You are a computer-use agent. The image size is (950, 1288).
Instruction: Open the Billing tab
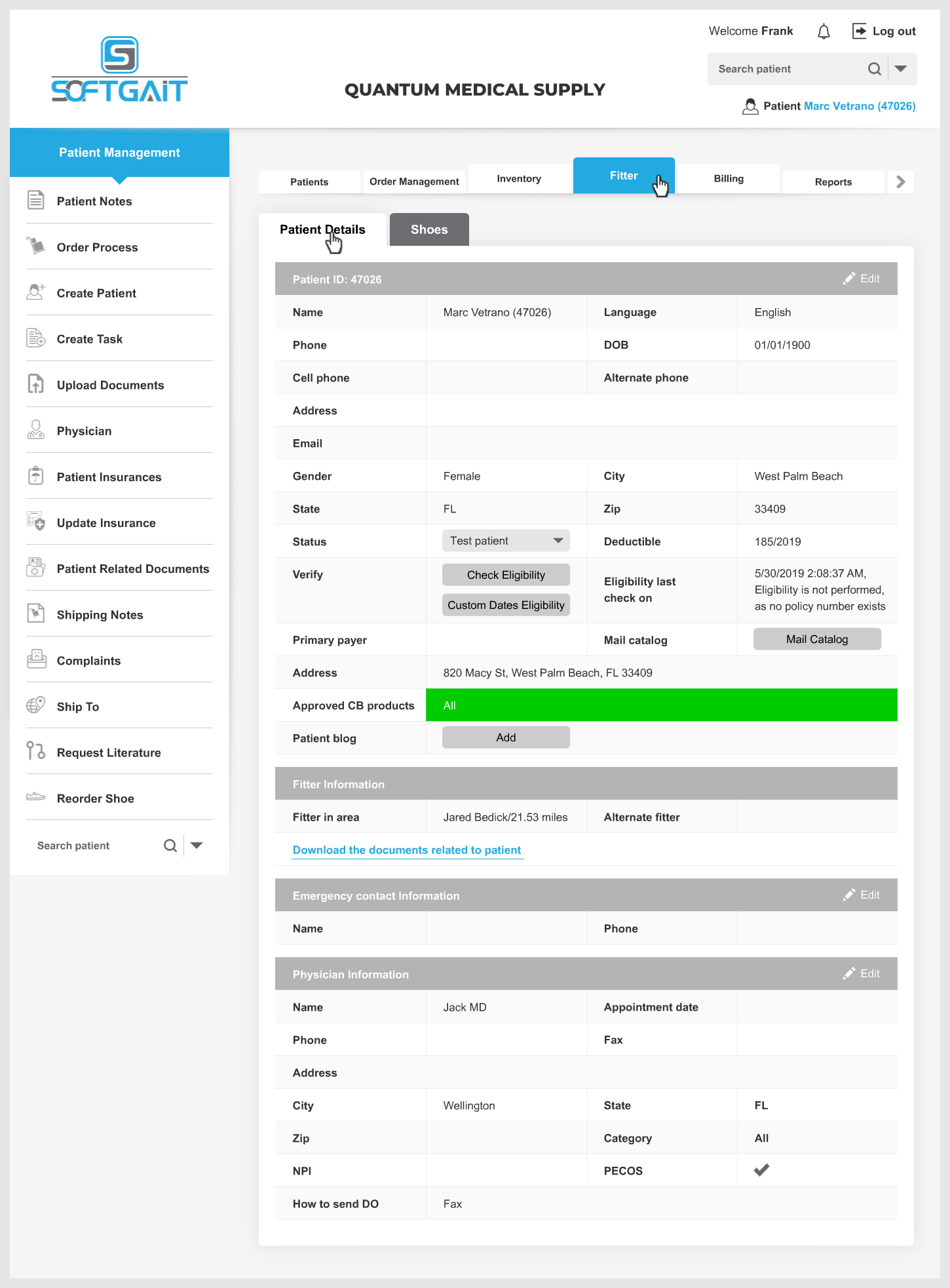[729, 179]
